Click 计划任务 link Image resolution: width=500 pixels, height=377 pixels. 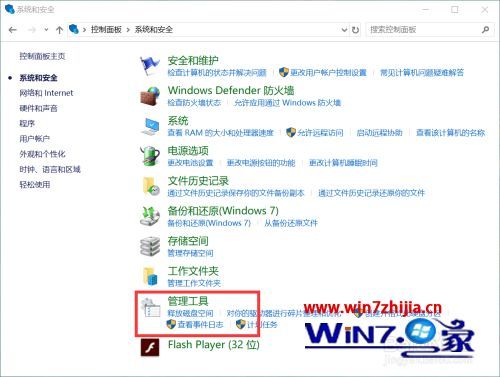(262, 324)
